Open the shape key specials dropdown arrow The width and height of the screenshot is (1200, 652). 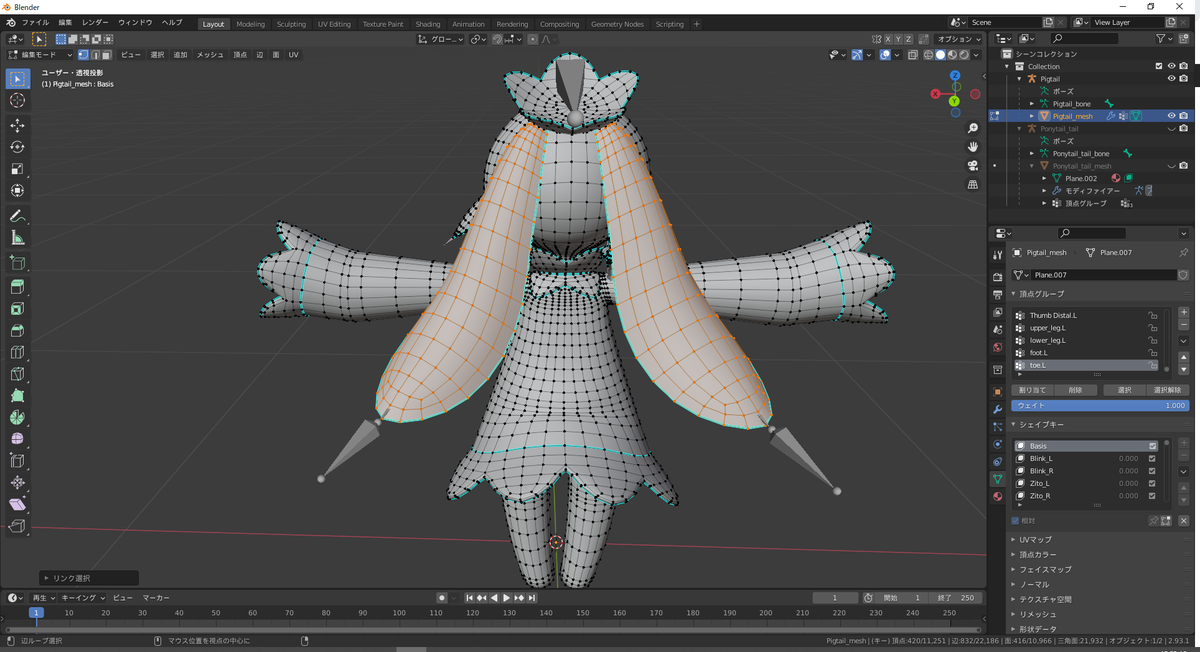pyautogui.click(x=1184, y=472)
